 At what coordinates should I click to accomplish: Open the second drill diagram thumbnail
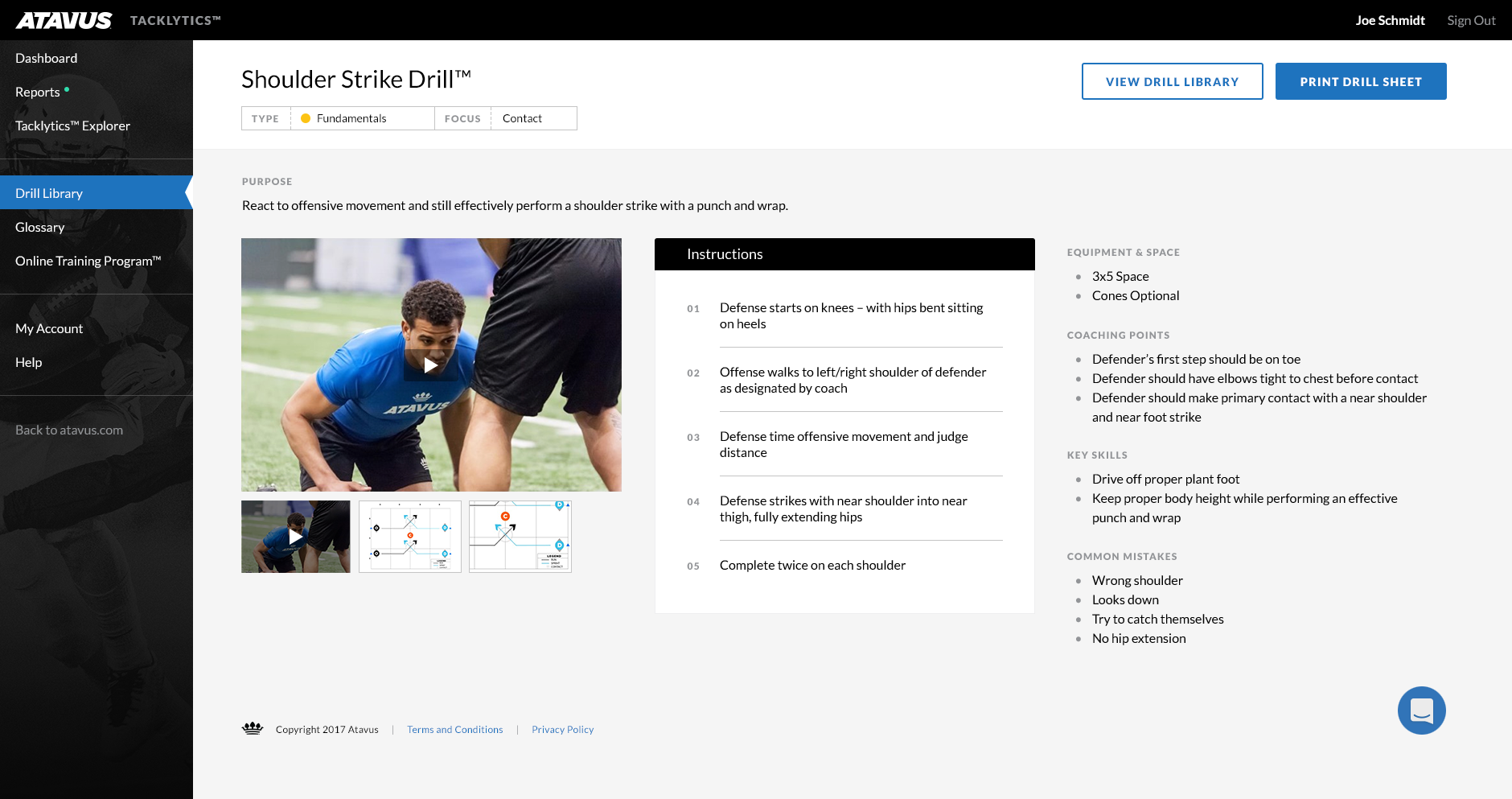pyautogui.click(x=520, y=537)
